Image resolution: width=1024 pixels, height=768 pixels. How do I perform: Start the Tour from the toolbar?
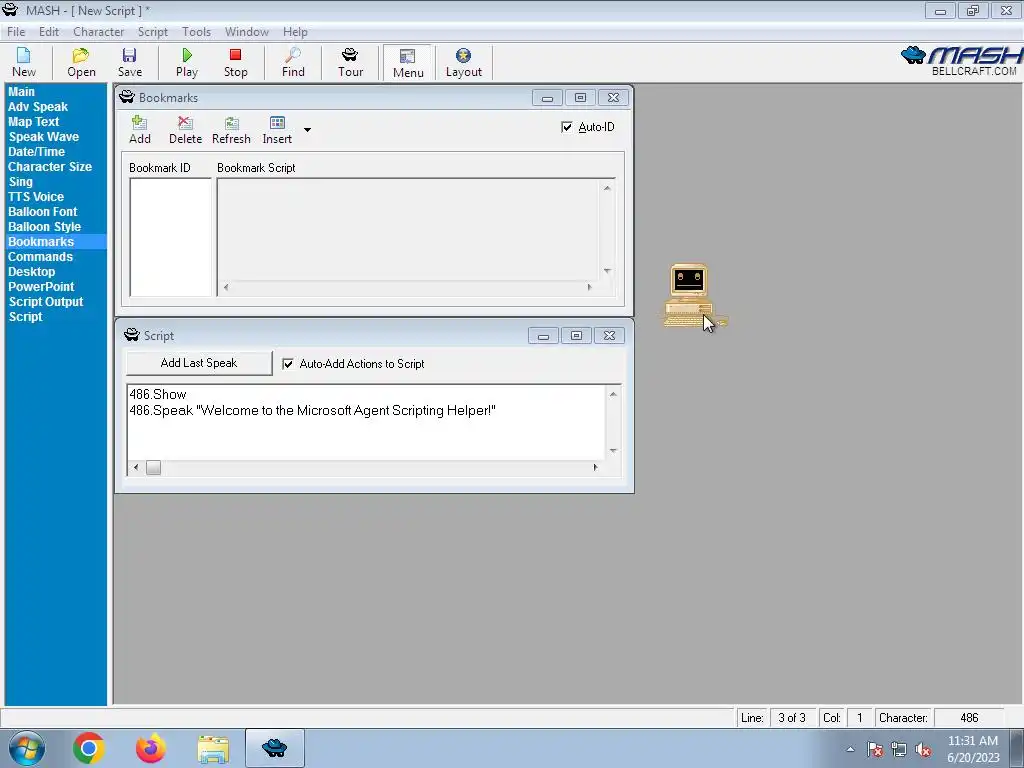tap(350, 63)
